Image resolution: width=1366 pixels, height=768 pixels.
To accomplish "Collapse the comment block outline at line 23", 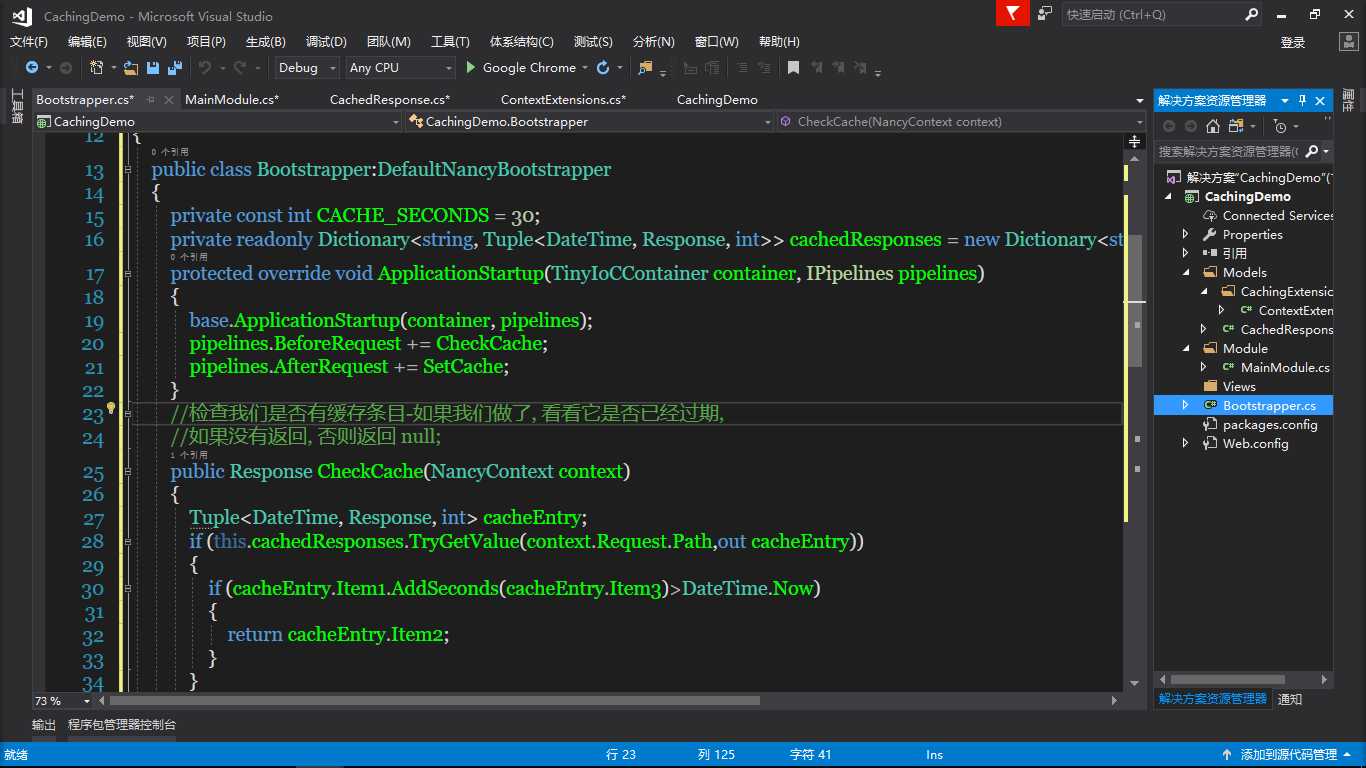I will [127, 413].
